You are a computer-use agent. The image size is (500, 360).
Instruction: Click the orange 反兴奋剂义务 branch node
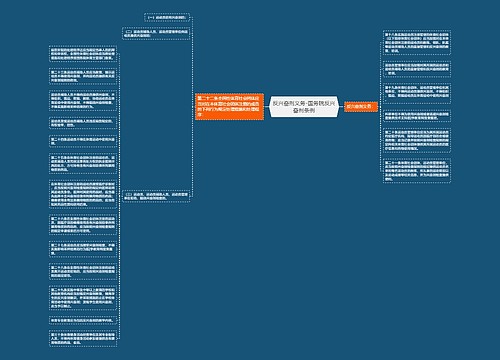point(360,107)
